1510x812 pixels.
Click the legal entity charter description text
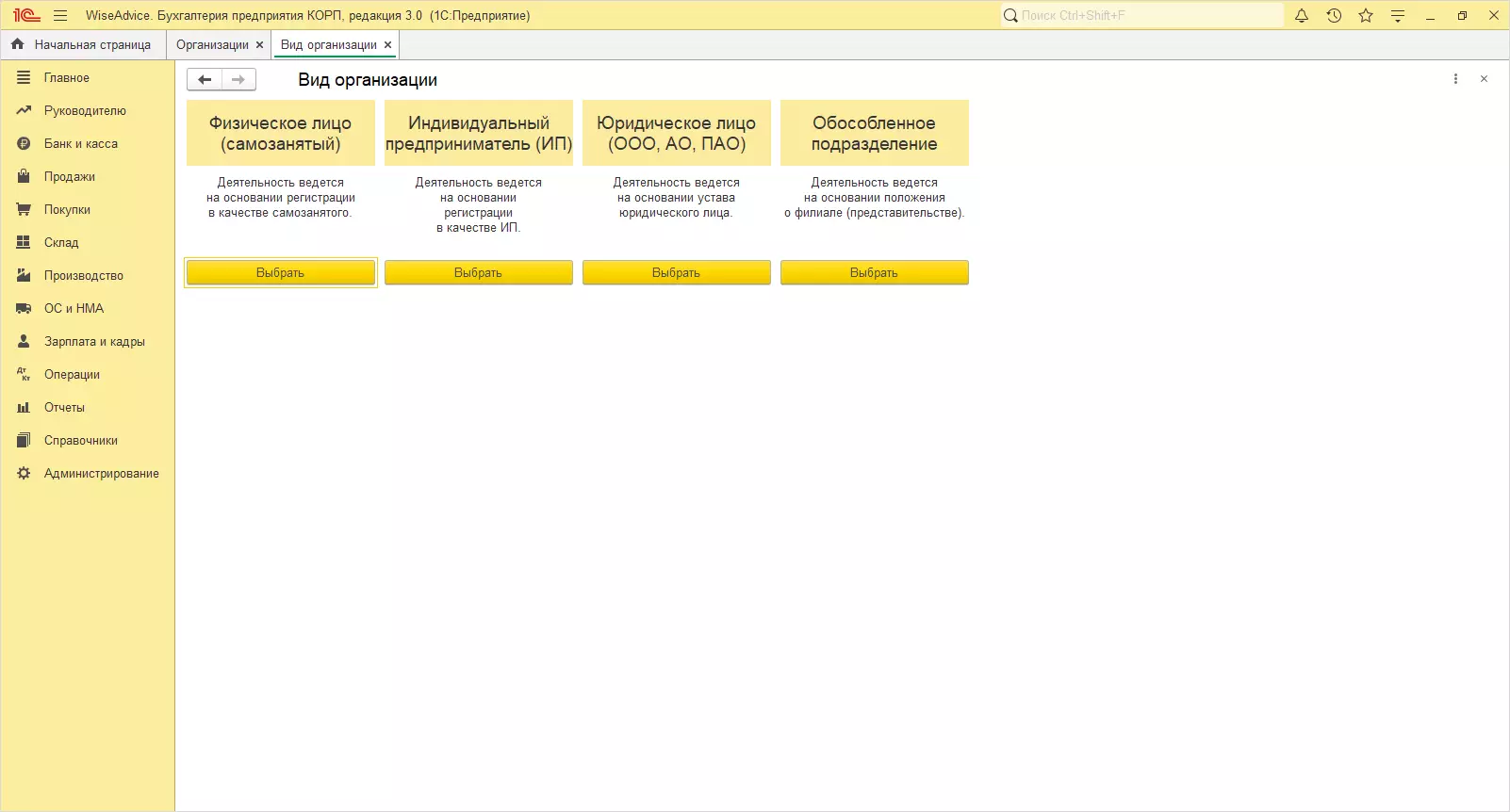677,198
